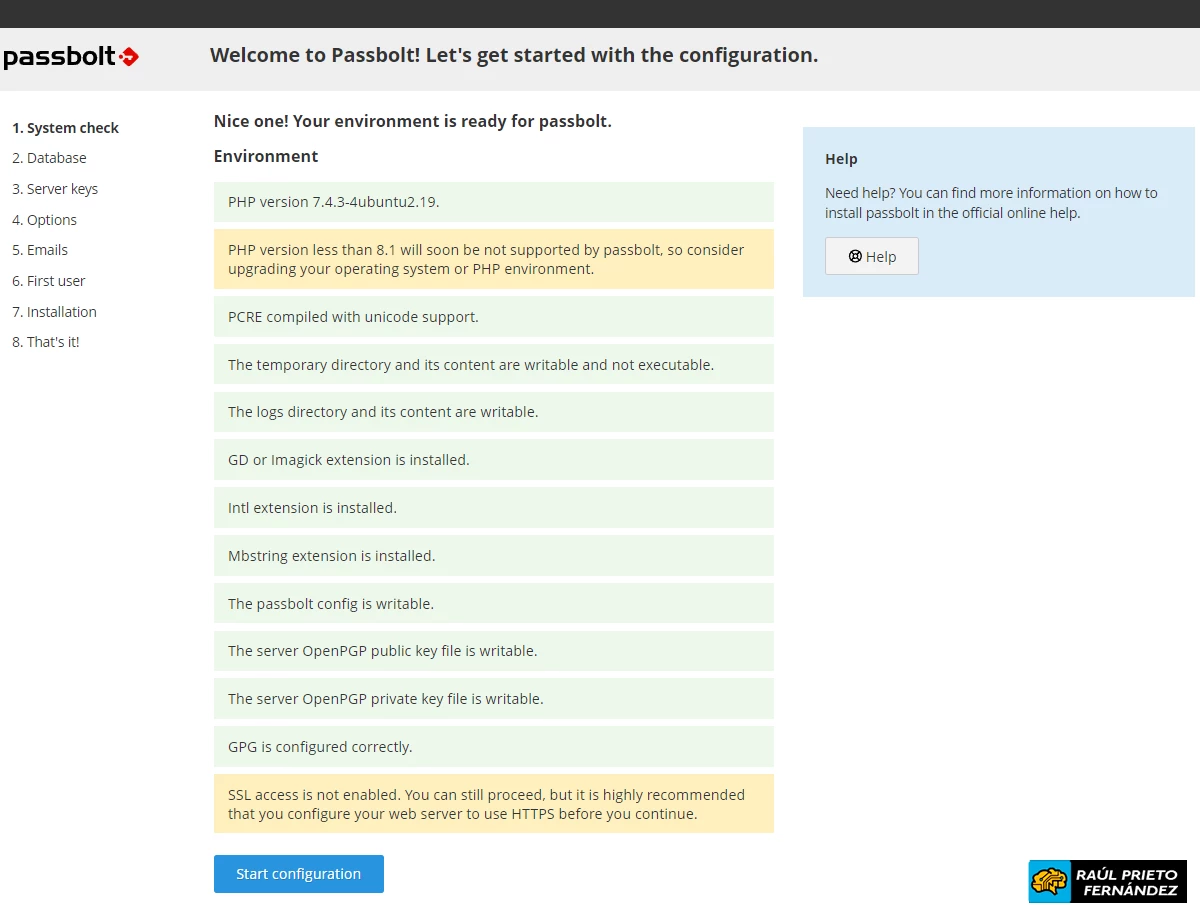
Task: Select the System check step
Action: [x=65, y=128]
